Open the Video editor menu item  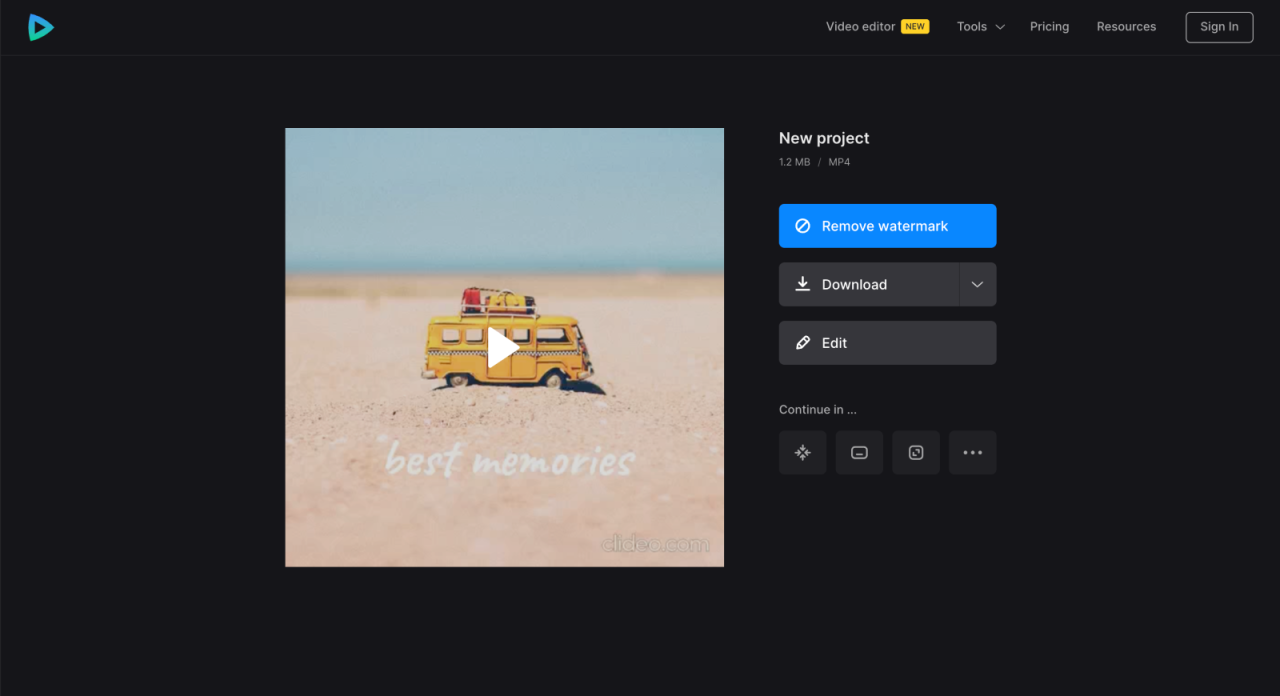coord(860,26)
